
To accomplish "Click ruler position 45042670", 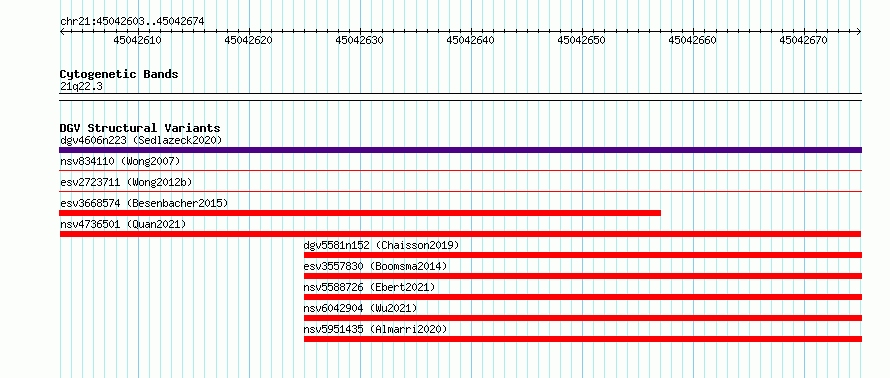I will (x=803, y=40).
